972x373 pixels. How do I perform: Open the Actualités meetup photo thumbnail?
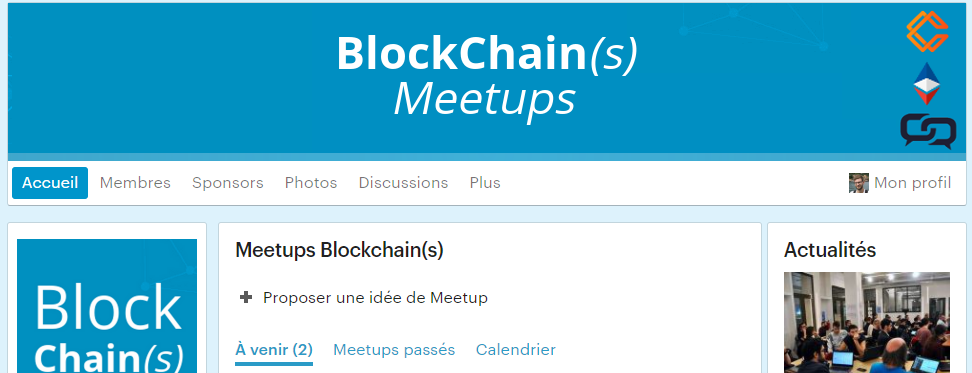pos(867,322)
